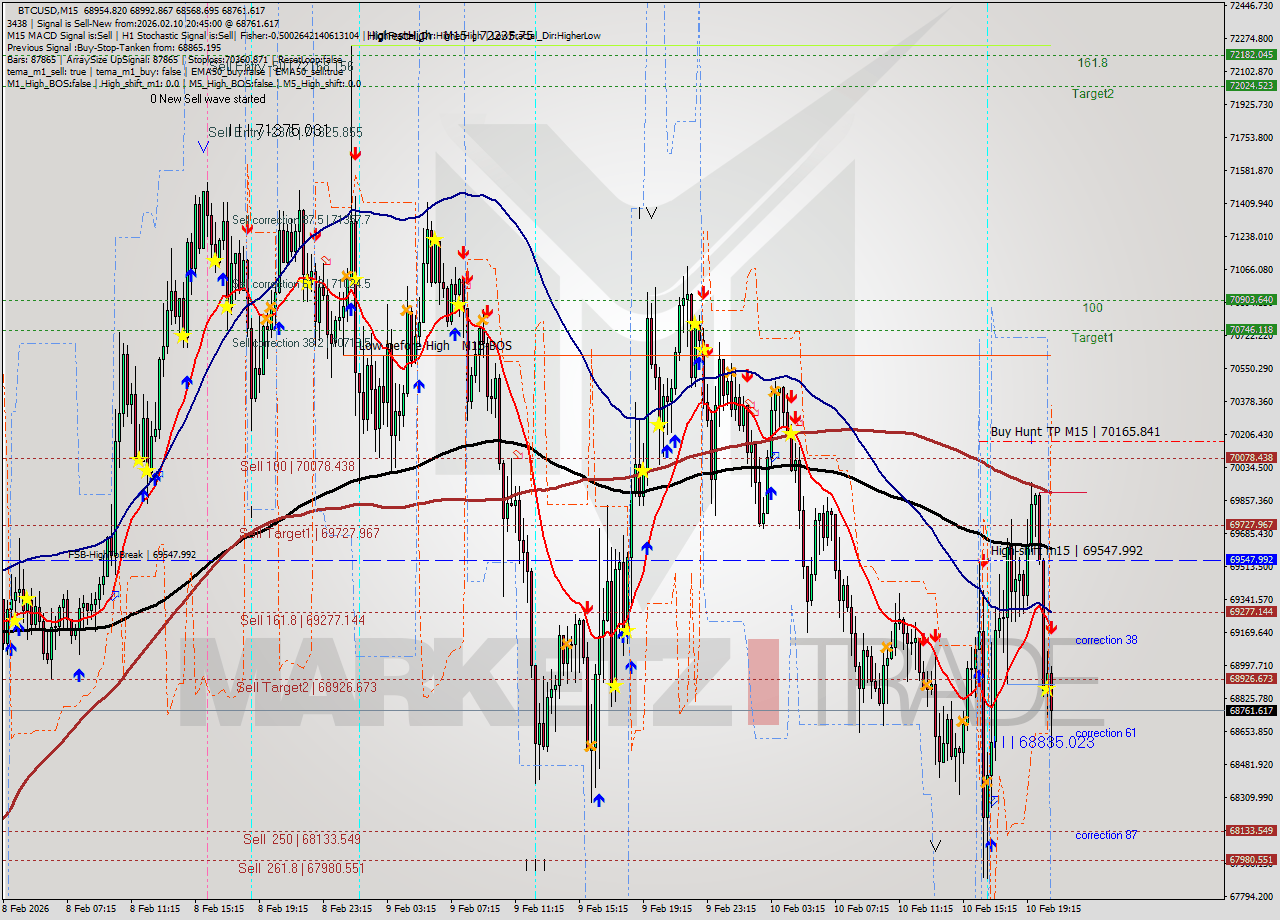The height and width of the screenshot is (920, 1280).
Task: Click the red down arrow above the 9 Feb 07:15 candles
Action: click(462, 253)
